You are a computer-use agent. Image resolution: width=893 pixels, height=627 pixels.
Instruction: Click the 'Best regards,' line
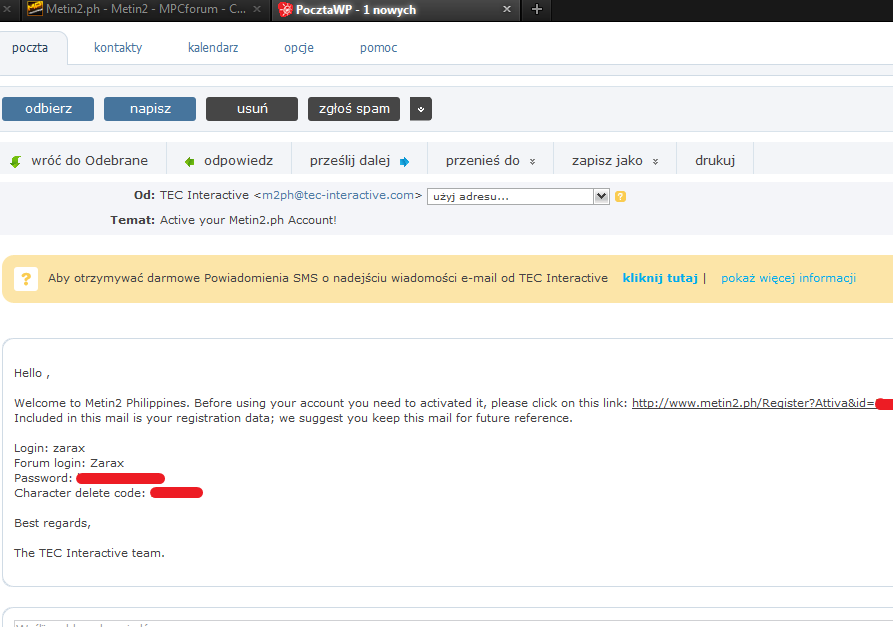[x=52, y=523]
